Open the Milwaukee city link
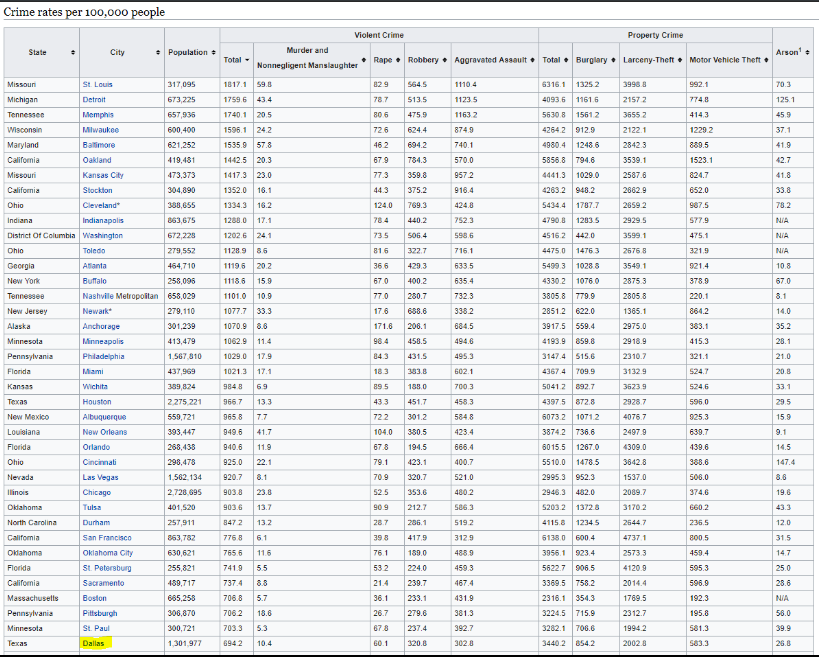The image size is (819, 657). click(x=101, y=130)
